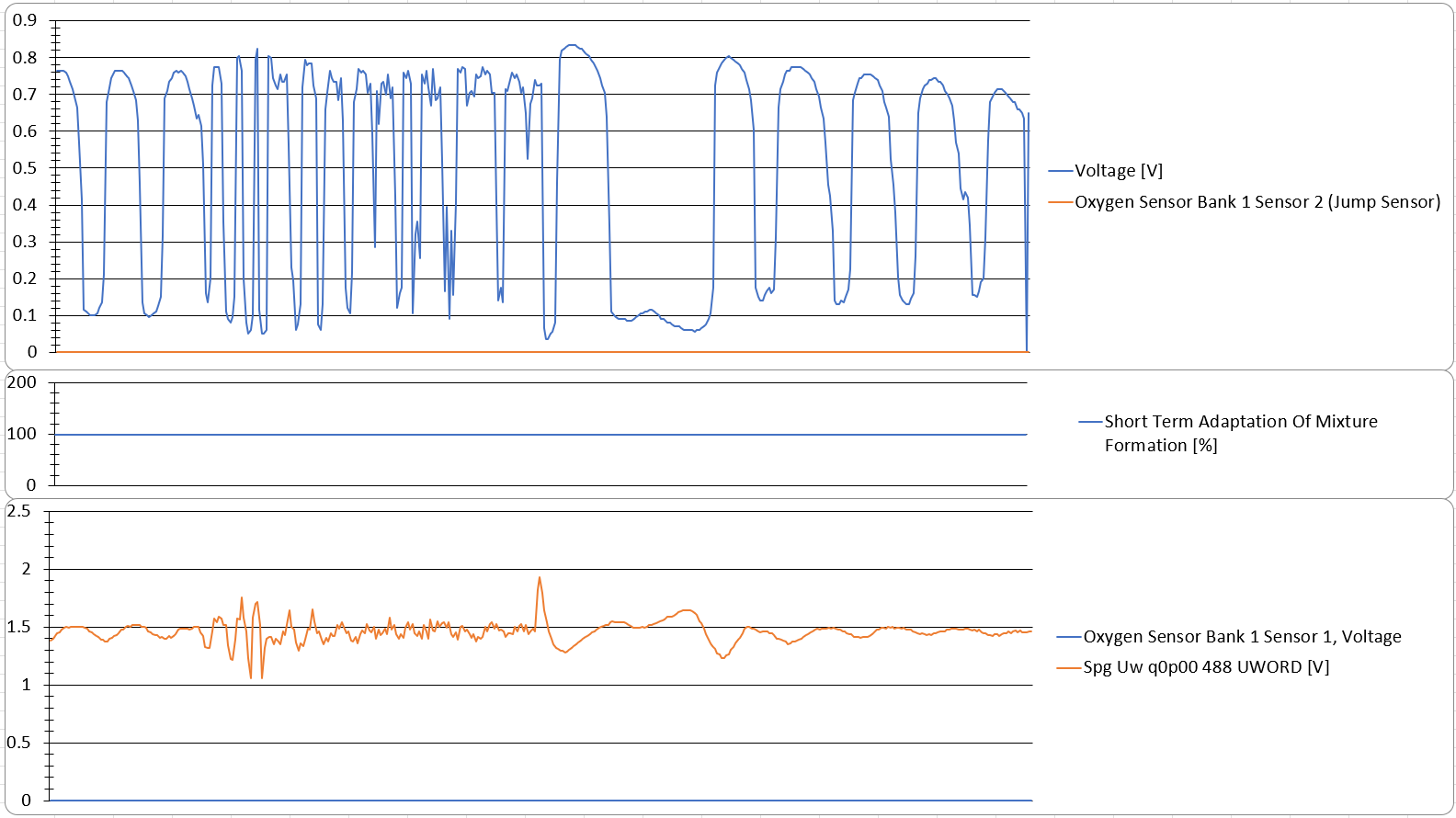Screen dimensions: 1456x818
Task: Click the 1.5 axis label in bottom chart
Action: [x=18, y=627]
